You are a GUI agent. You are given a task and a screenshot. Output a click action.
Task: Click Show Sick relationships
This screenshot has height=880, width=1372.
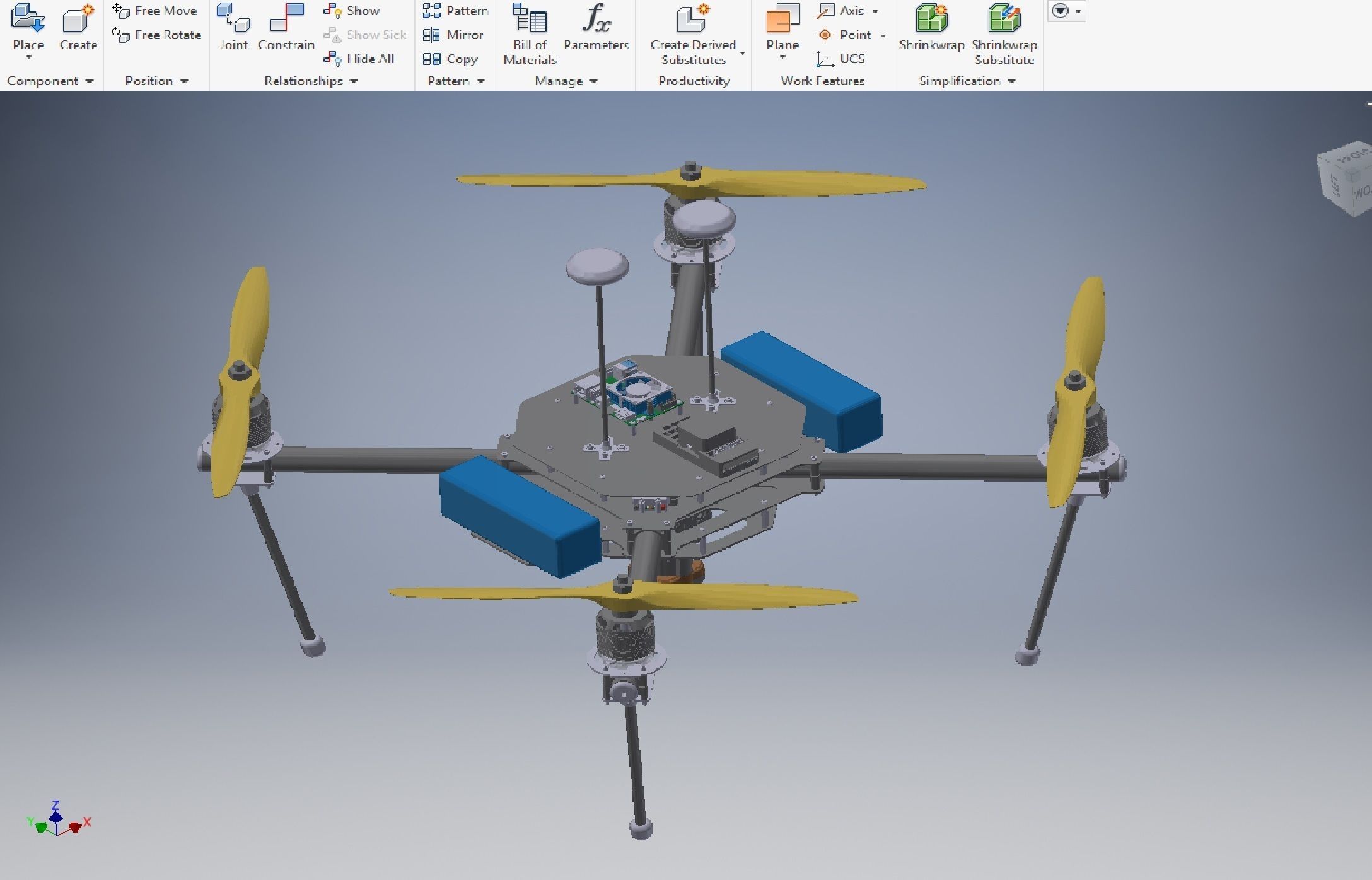[x=365, y=35]
